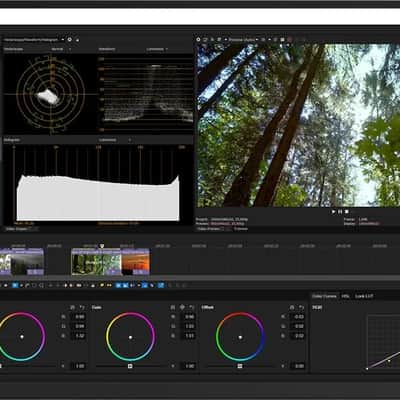Click the Gain luminance slider handle
Image resolution: width=400 pixels, height=400 pixels.
coord(130,366)
